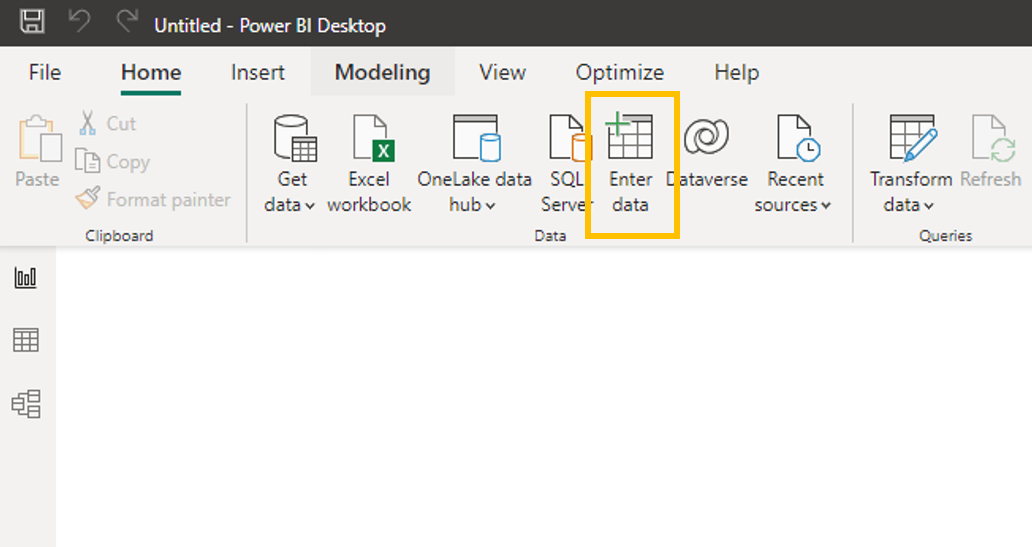This screenshot has height=547, width=1032.
Task: Click the Paste clipboard button
Action: point(38,151)
